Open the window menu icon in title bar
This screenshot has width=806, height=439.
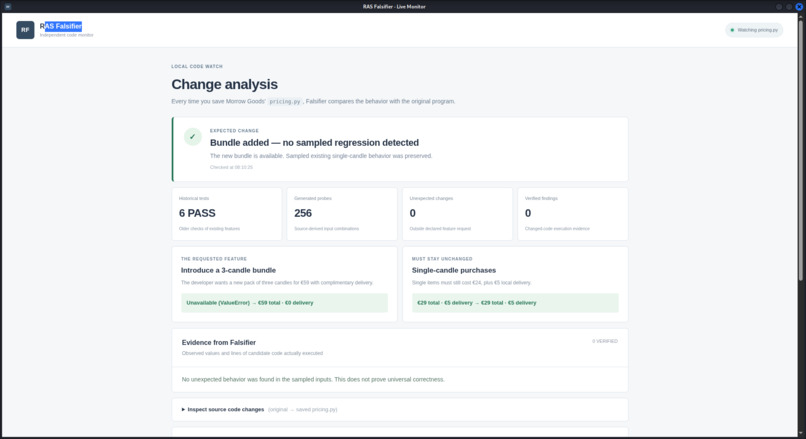[x=8, y=7]
